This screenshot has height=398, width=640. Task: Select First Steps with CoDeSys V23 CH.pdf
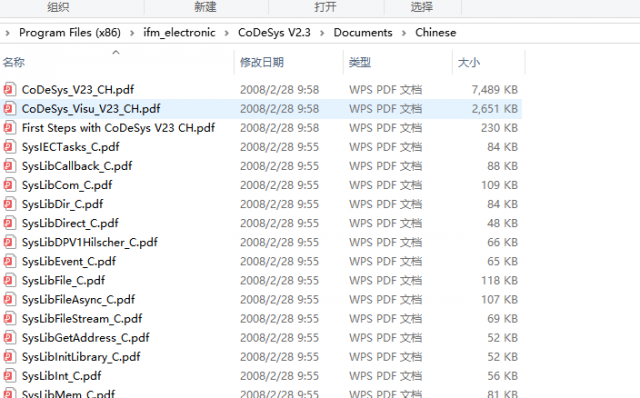pyautogui.click(x=118, y=128)
